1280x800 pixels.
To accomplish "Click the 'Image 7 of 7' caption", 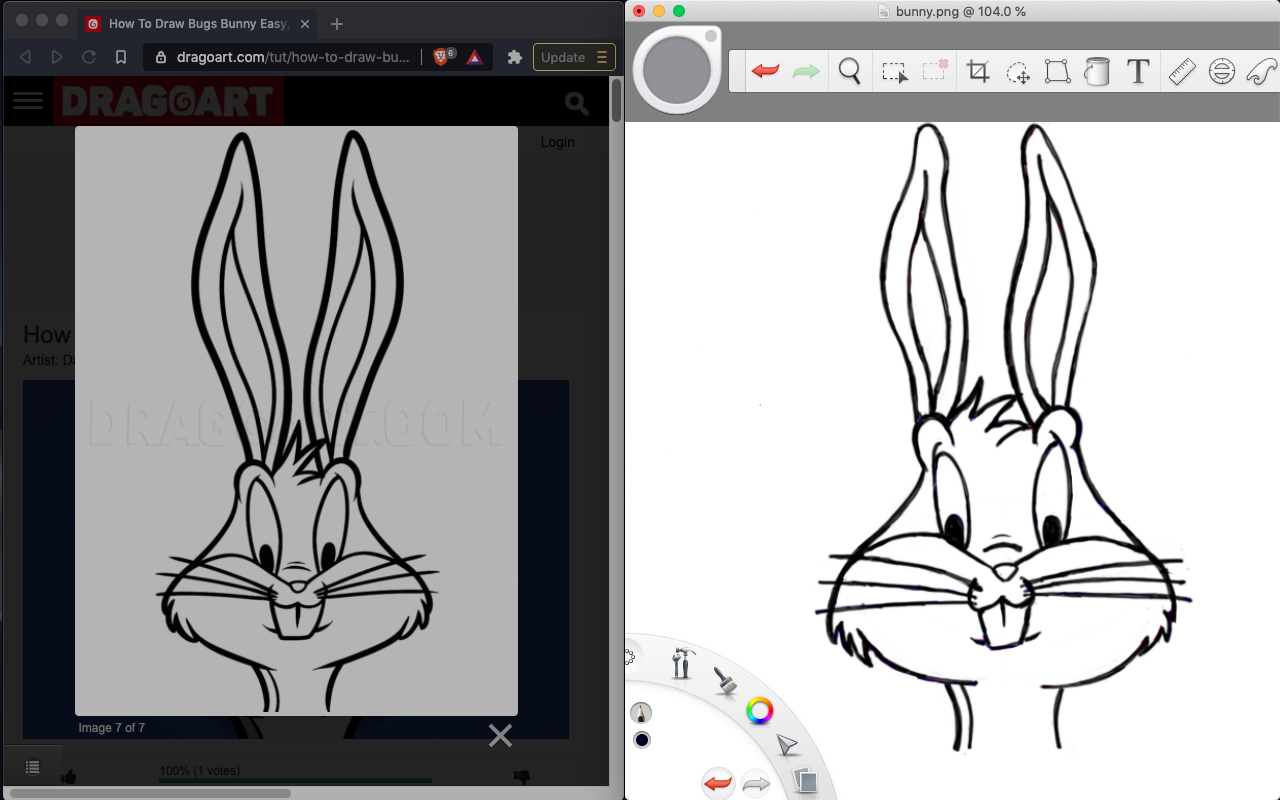I will tap(112, 728).
